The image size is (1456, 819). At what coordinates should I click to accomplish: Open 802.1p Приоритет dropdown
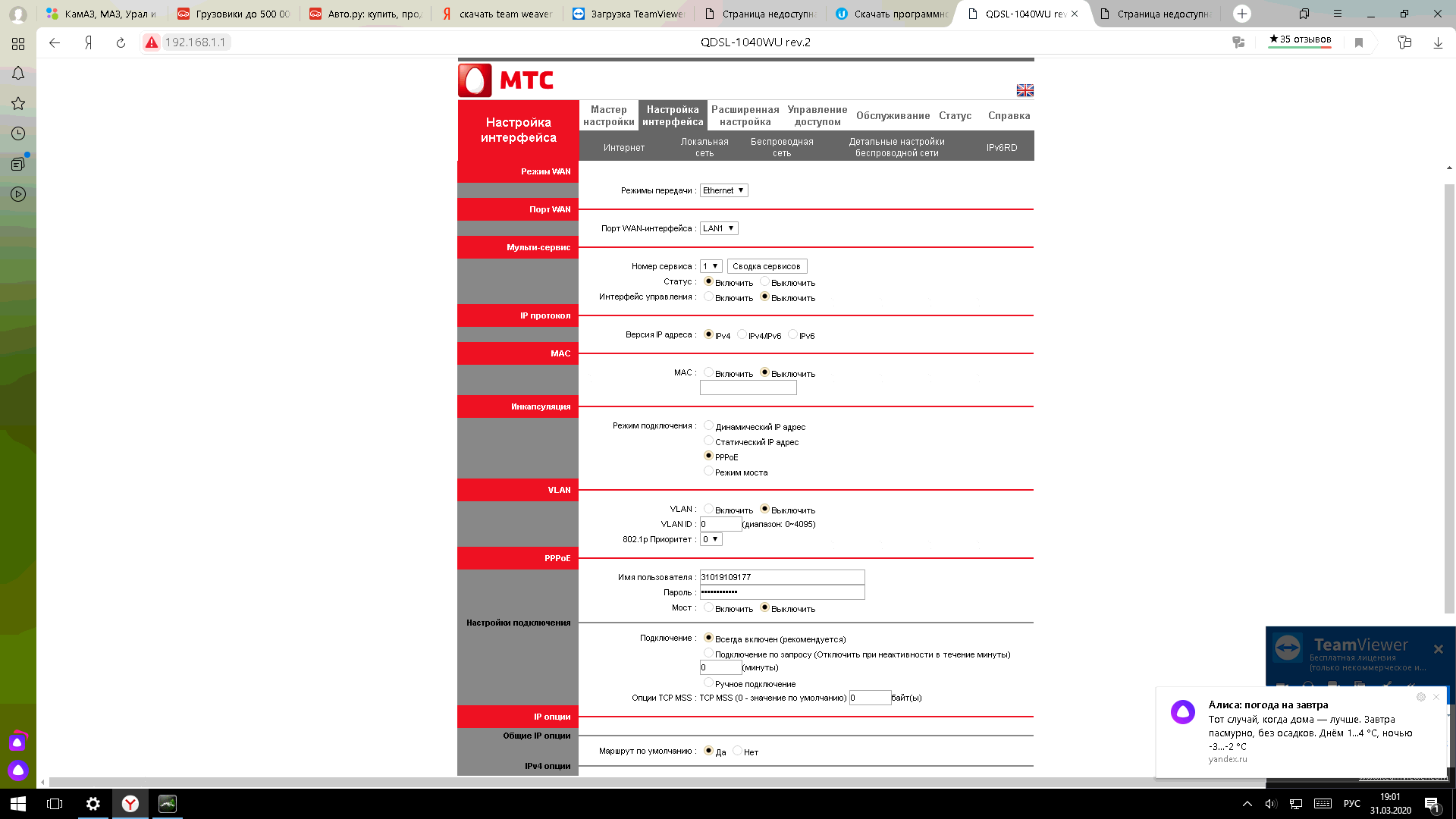pos(711,539)
